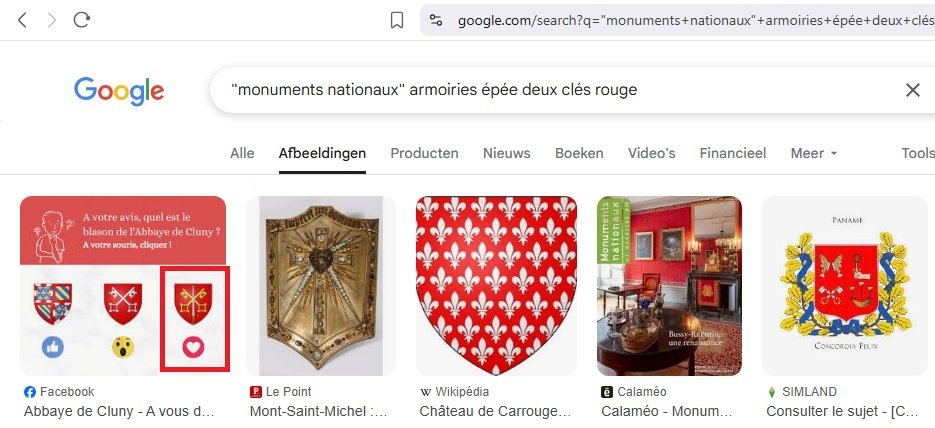The image size is (935, 428).
Task: Go to the Google logo homepage
Action: click(119, 91)
